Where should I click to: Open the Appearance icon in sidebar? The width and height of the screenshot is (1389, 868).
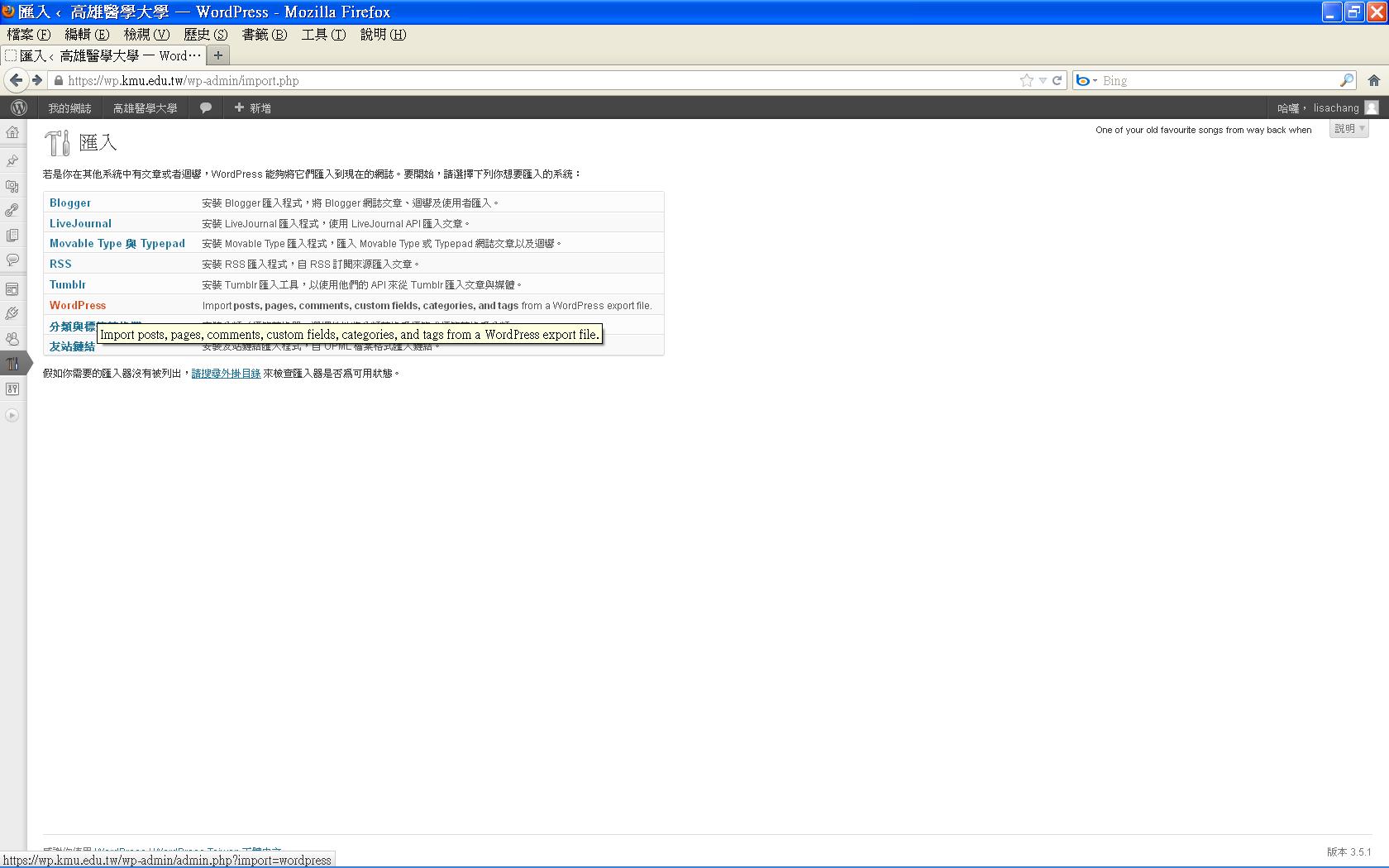pos(12,289)
